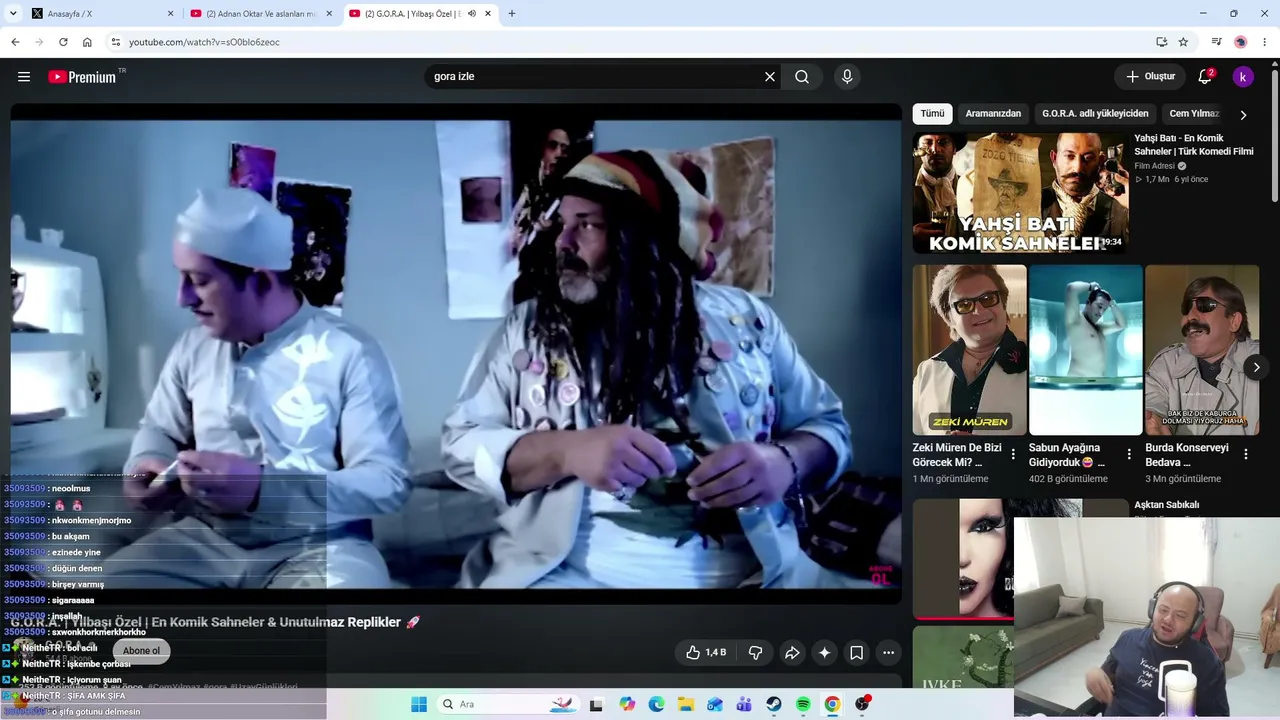Open Windows Start menu
The image size is (1280, 720).
[x=419, y=704]
